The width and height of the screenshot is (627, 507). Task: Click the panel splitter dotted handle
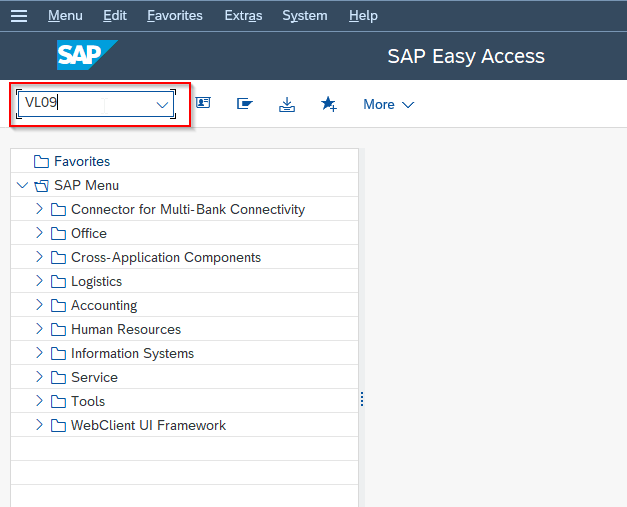tap(362, 399)
